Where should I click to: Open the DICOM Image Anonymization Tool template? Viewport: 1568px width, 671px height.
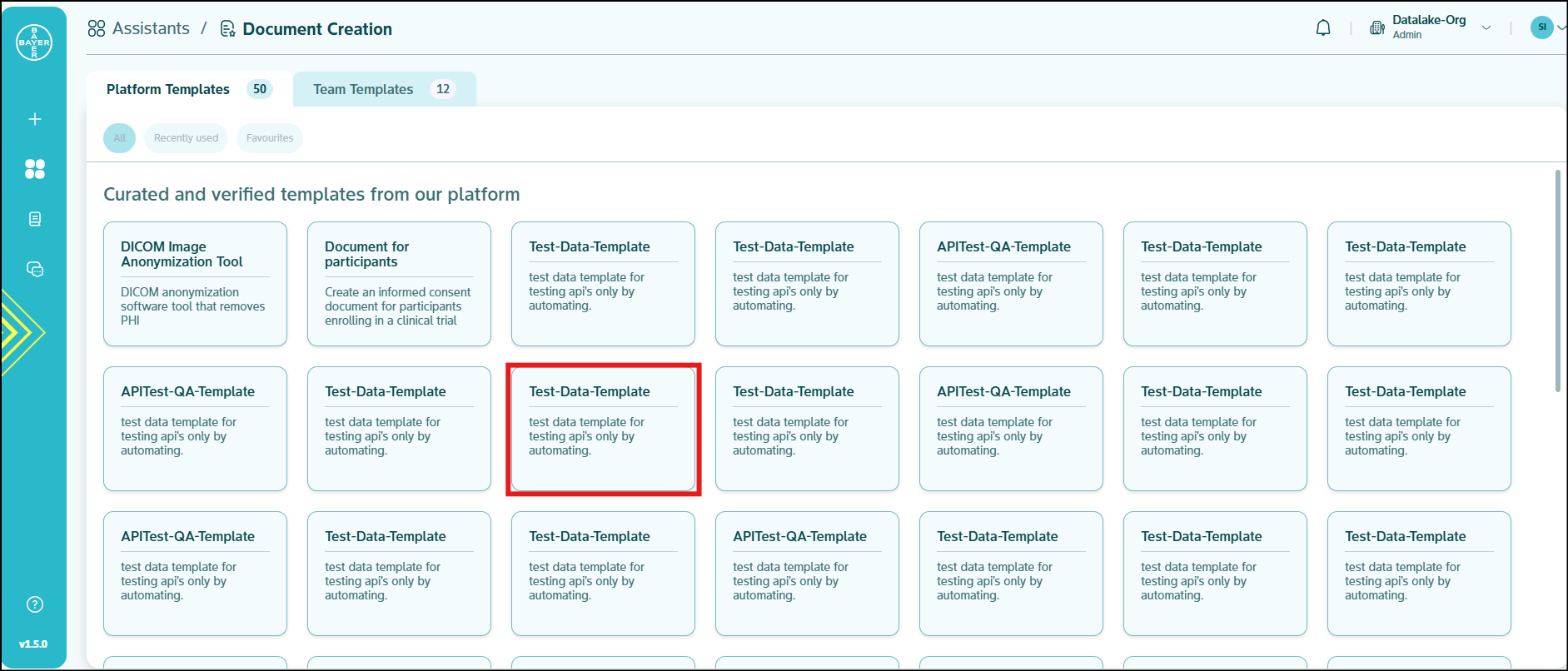tap(195, 284)
